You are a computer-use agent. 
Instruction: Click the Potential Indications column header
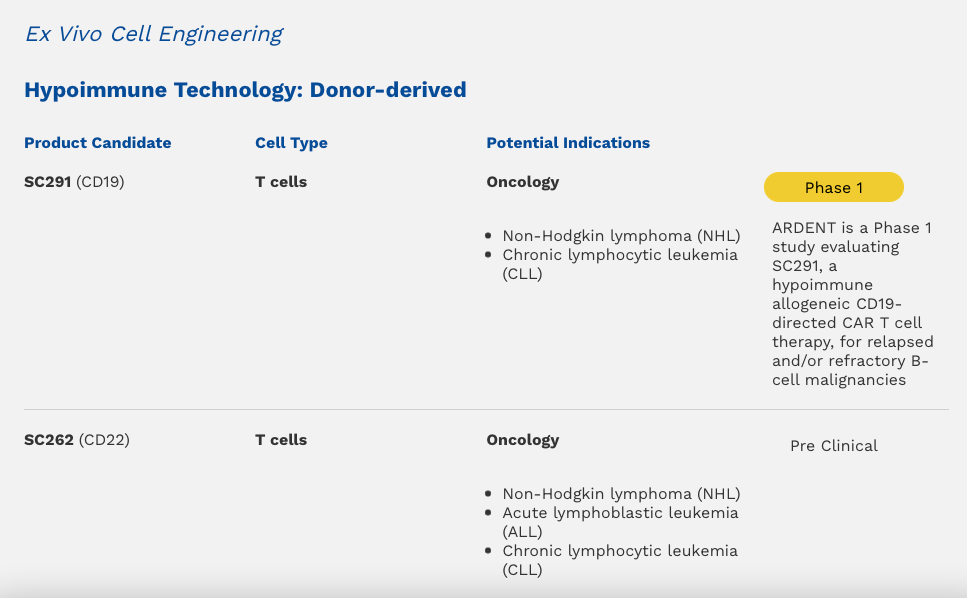(568, 143)
